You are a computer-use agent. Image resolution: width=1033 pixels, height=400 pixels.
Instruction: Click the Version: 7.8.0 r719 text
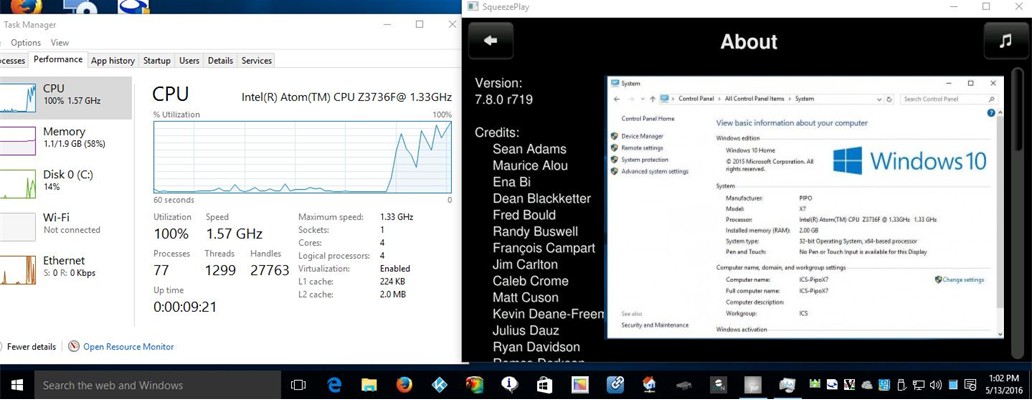pyautogui.click(x=504, y=92)
